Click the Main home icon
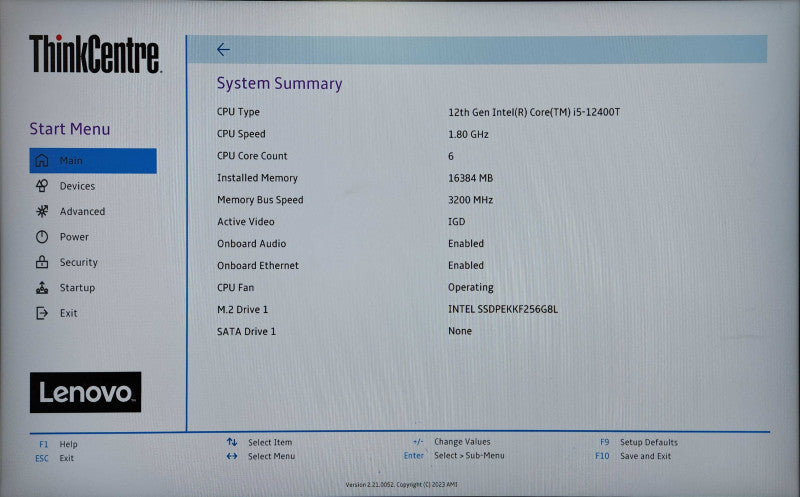Screen dimensions: 800x497 42,160
